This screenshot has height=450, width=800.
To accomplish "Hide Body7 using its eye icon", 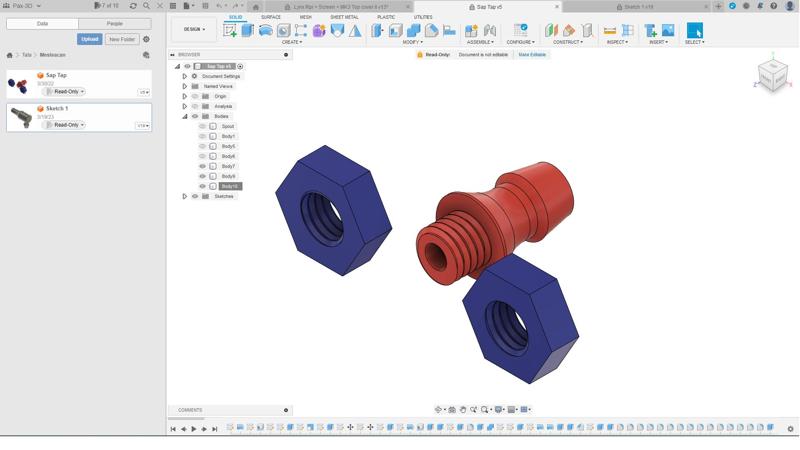I will (202, 166).
